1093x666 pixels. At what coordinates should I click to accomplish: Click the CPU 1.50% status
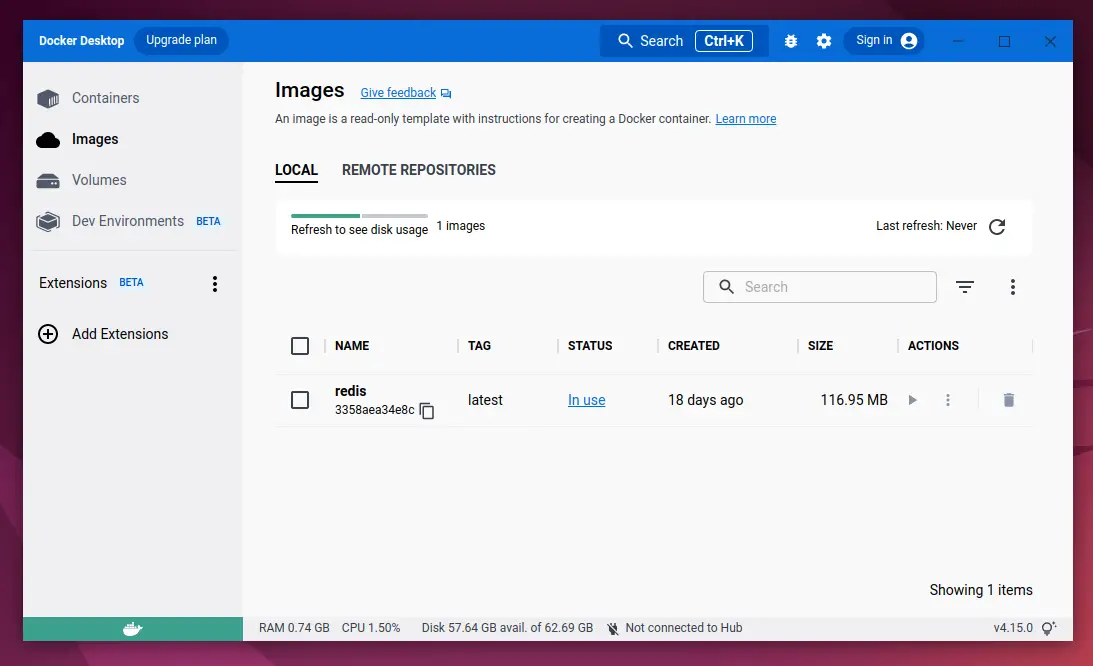coord(371,628)
